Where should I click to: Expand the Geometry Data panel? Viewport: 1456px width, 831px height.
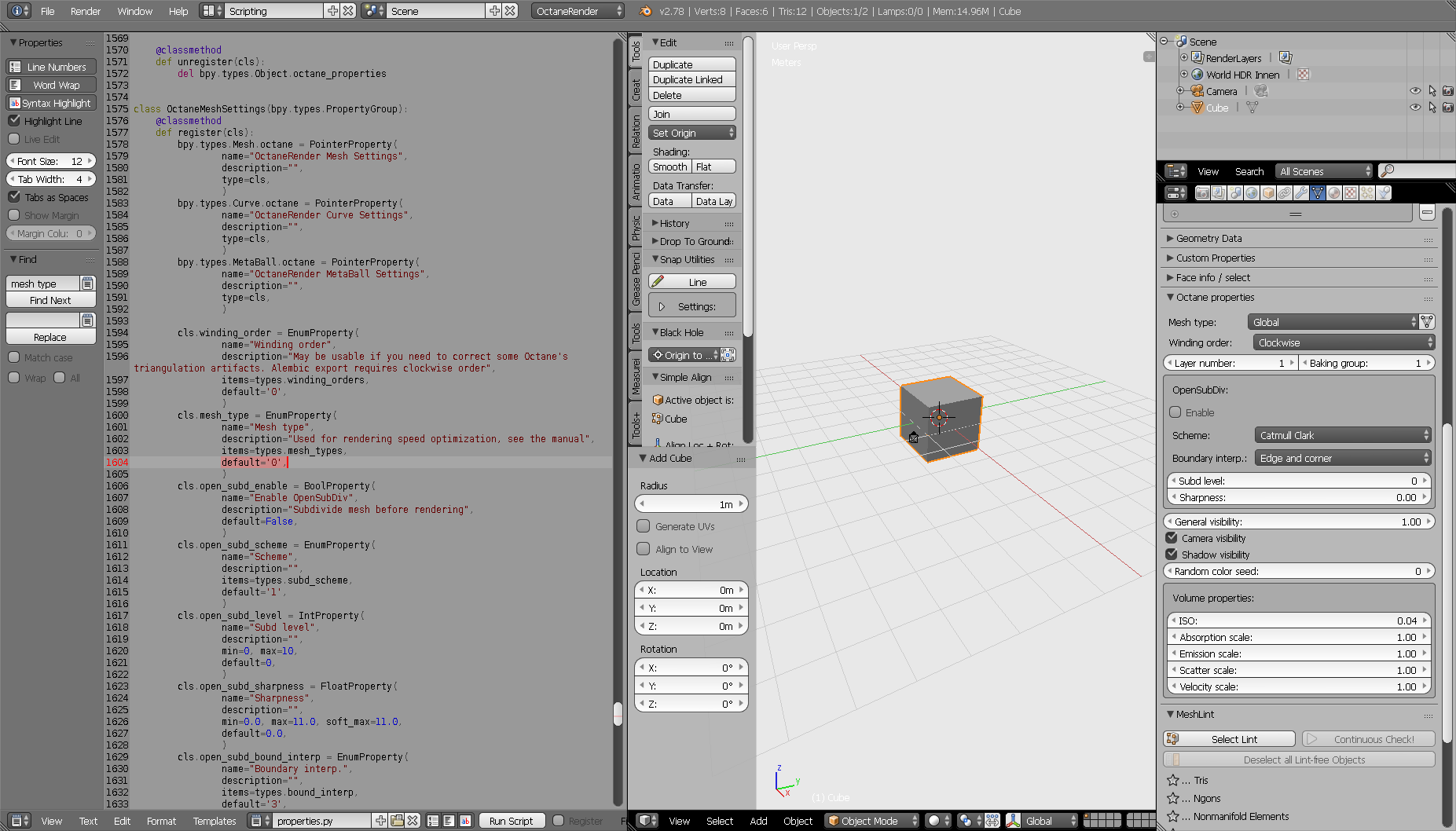pos(1208,238)
